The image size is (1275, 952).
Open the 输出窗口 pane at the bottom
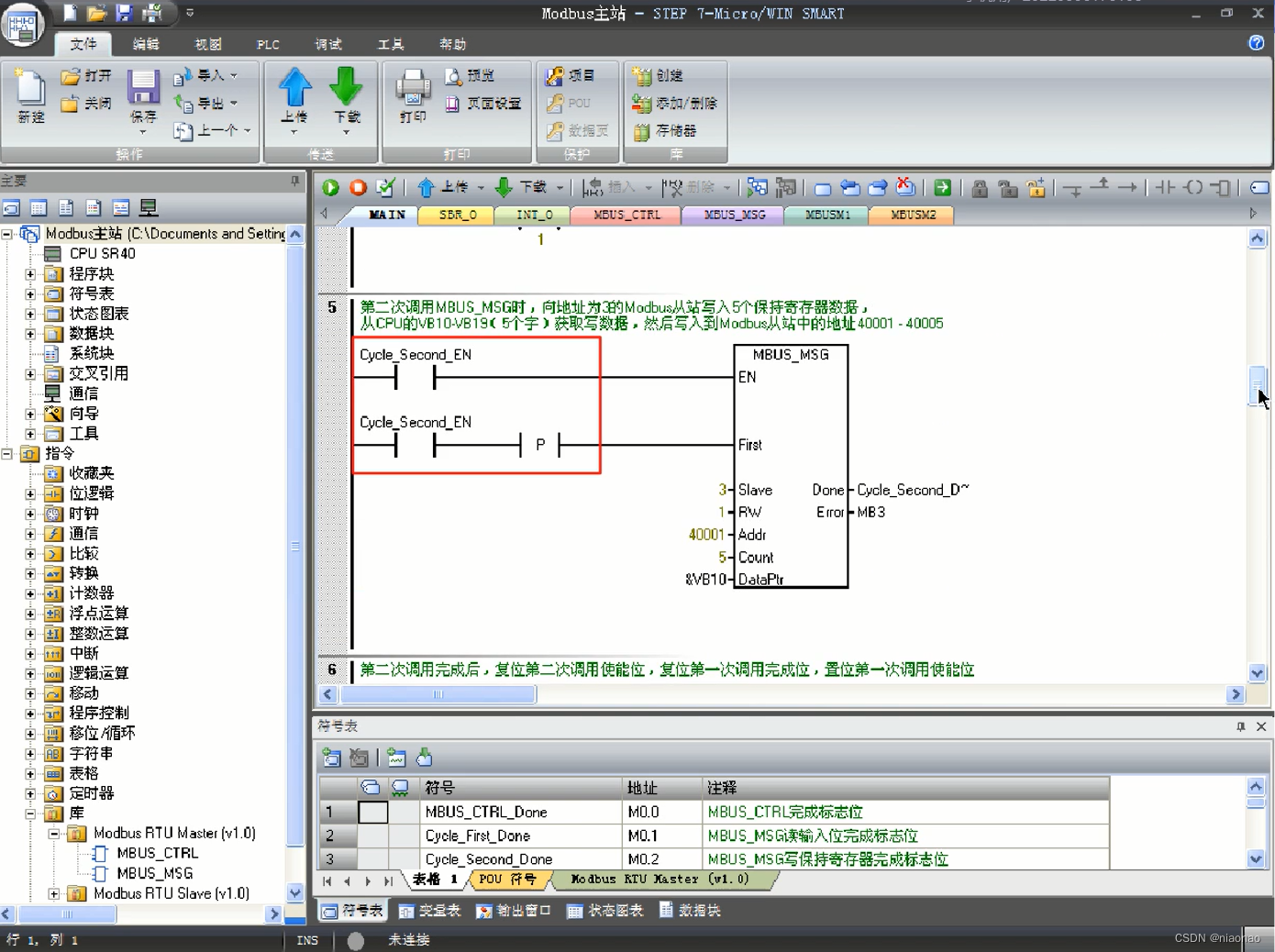coord(513,911)
